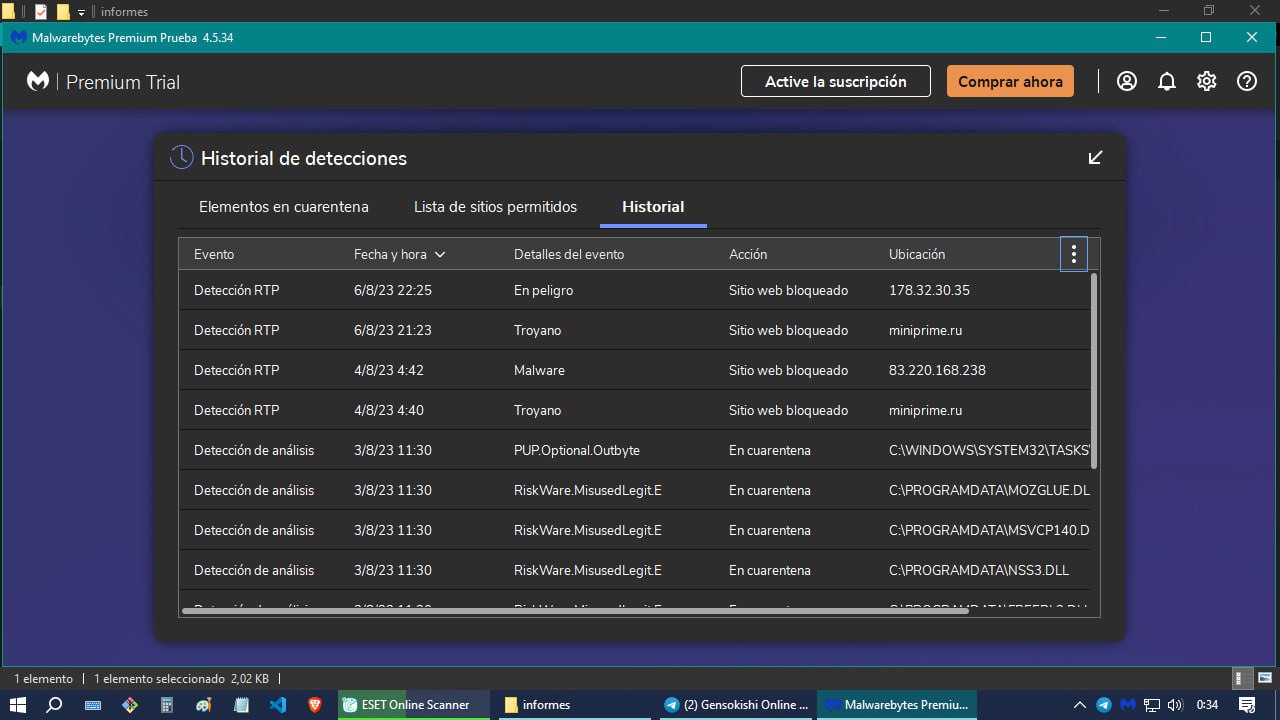Open the on-screen keyboard taskbar icon
1280x720 pixels.
[x=92, y=704]
